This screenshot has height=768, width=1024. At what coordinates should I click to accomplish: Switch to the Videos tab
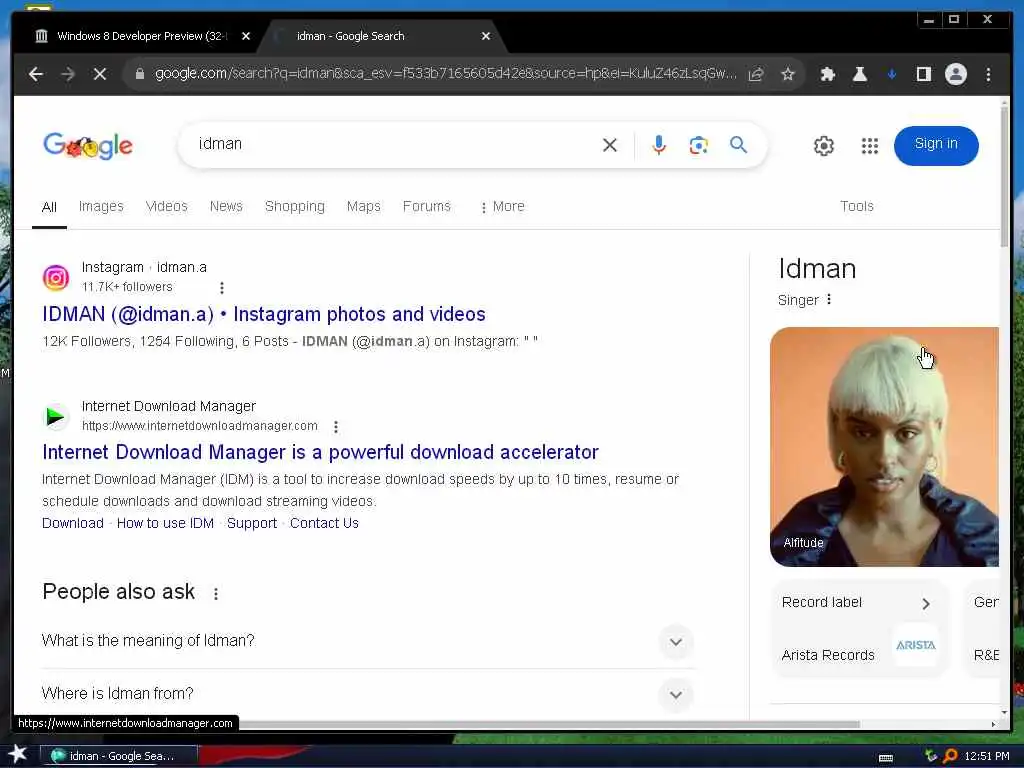(167, 206)
